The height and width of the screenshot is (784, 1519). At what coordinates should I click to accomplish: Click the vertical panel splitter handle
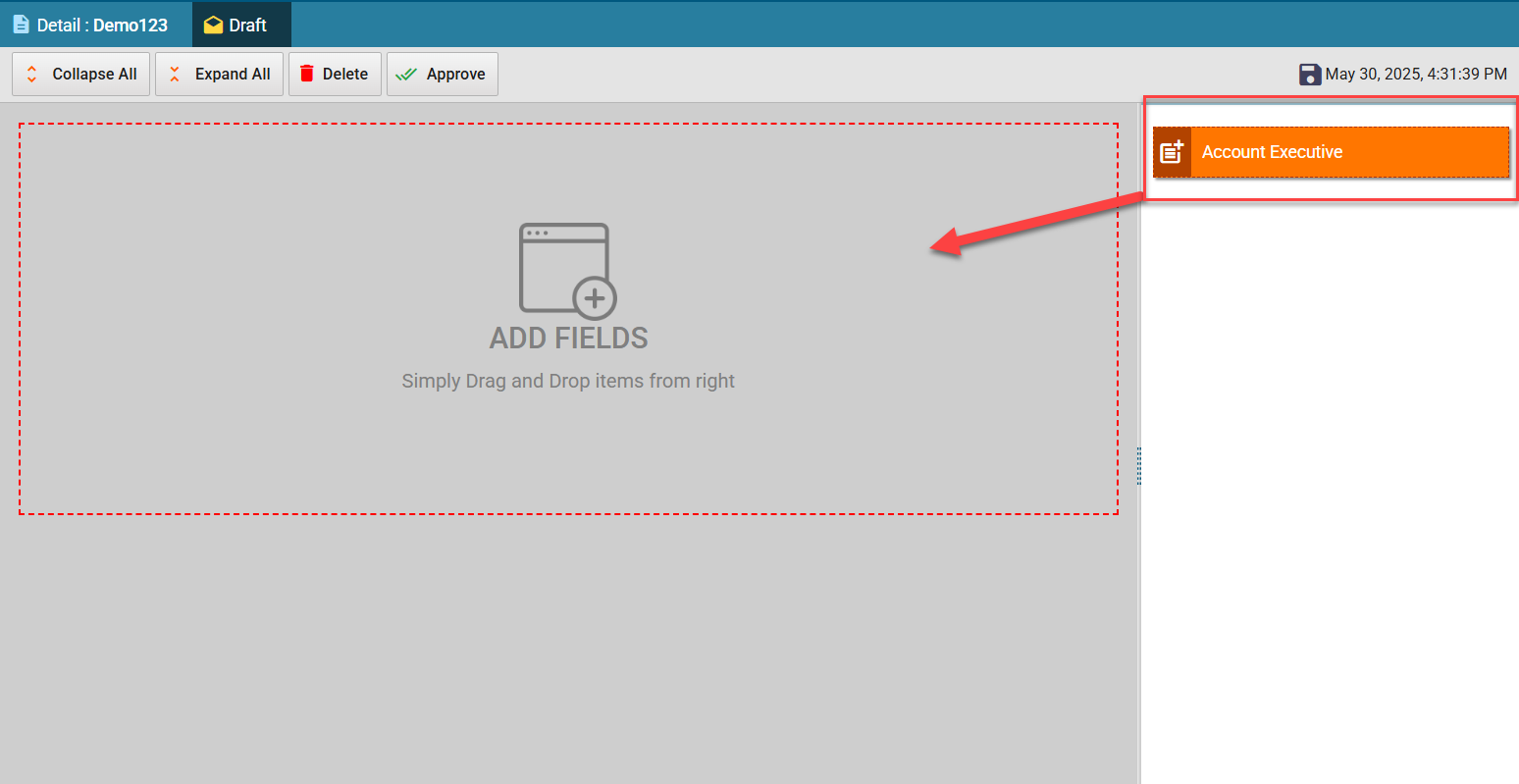click(x=1139, y=466)
